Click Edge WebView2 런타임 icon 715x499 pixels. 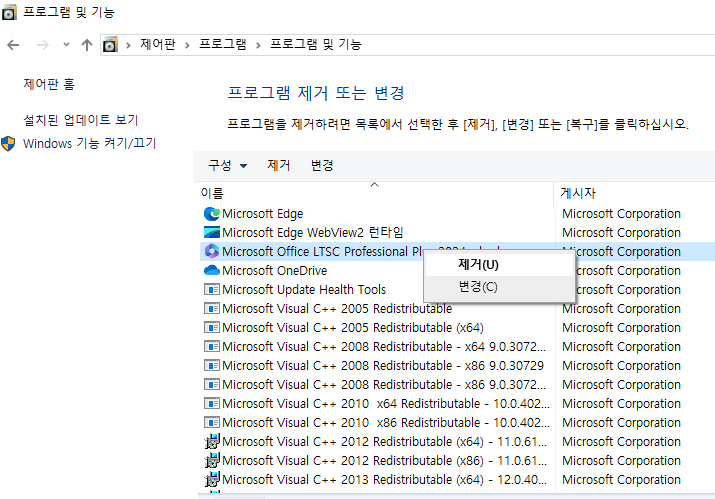coord(212,233)
